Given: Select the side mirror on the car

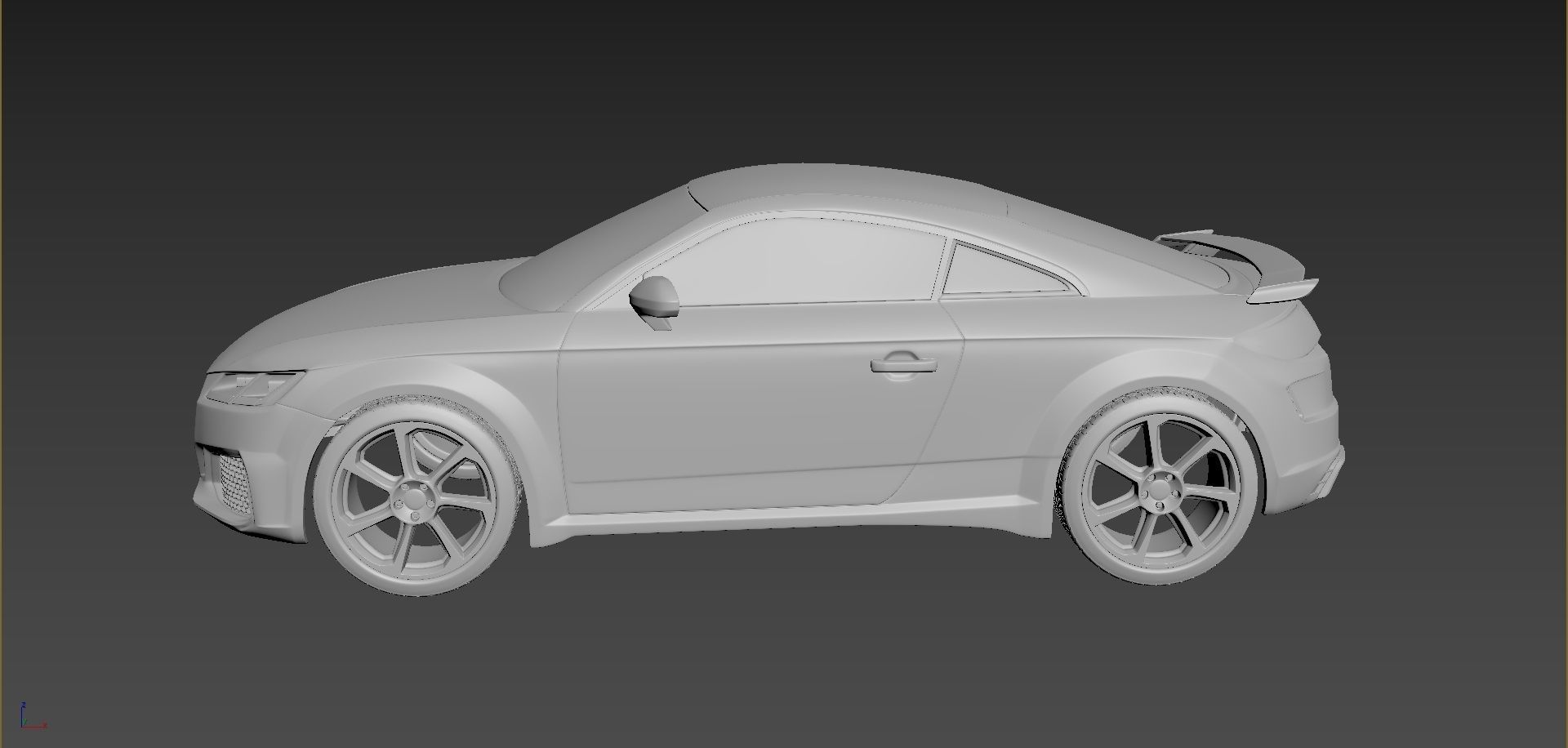Looking at the screenshot, I should [x=654, y=302].
